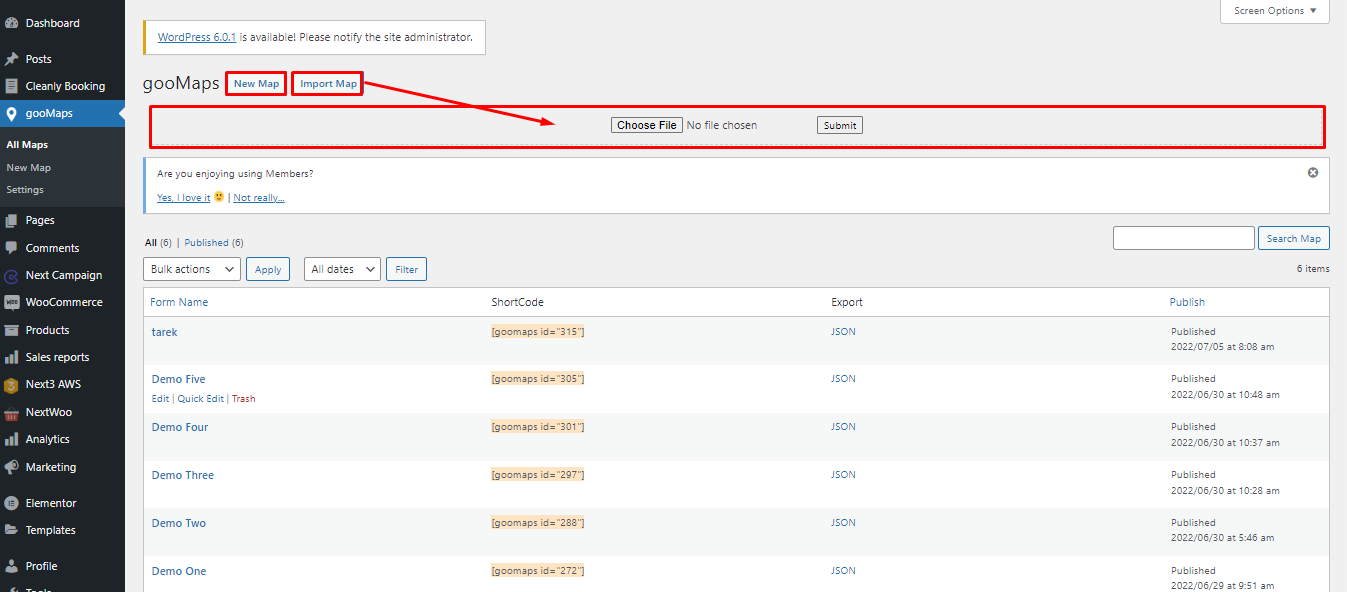Click Edit under Demo Five

click(x=160, y=399)
